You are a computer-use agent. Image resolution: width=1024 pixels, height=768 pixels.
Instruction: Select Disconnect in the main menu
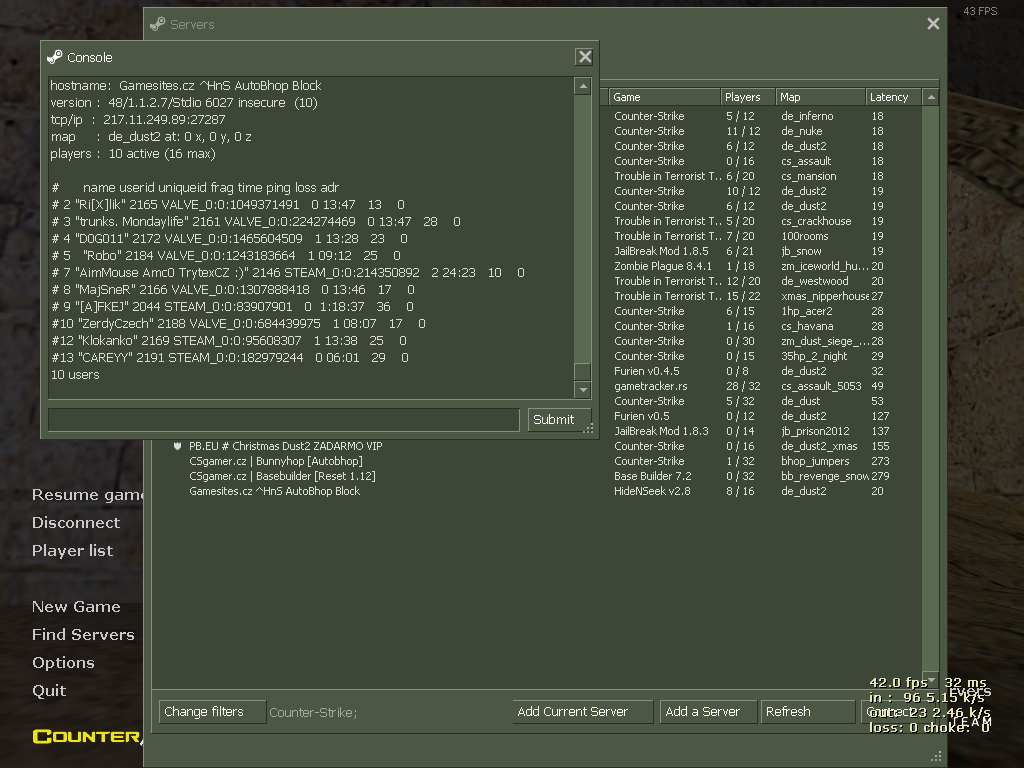pos(76,523)
